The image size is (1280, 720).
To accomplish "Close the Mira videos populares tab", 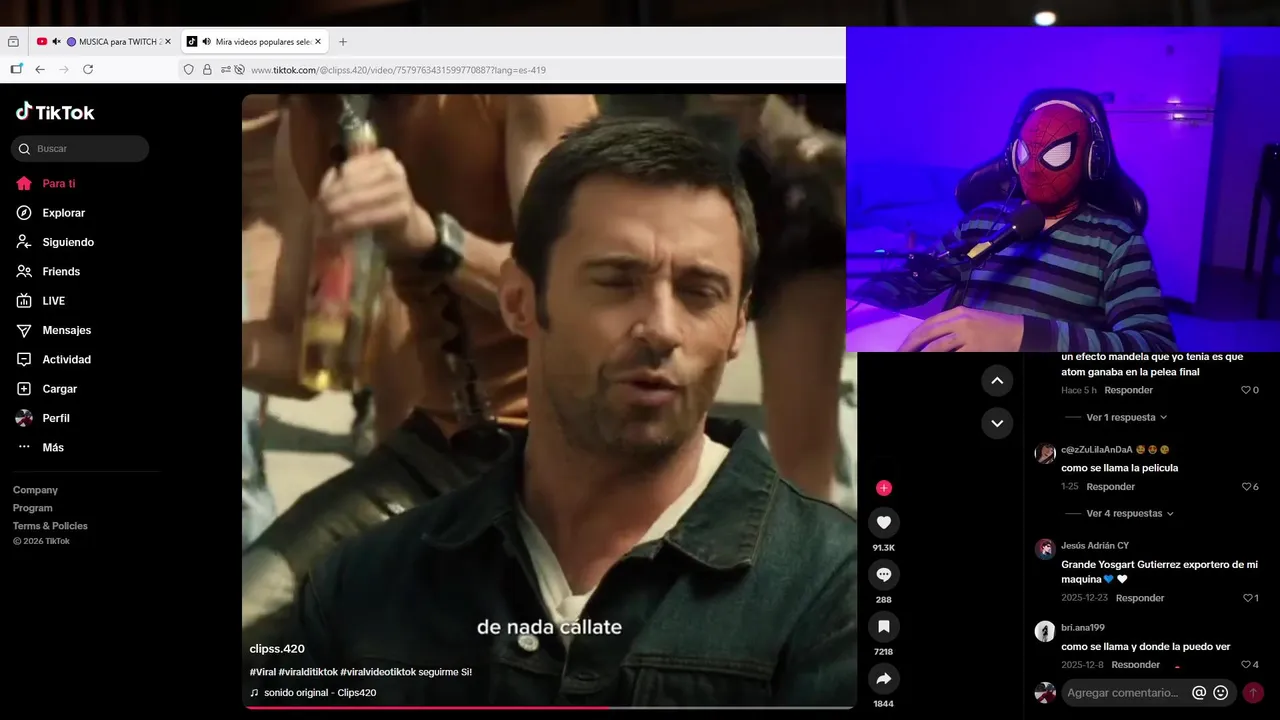I will (318, 42).
